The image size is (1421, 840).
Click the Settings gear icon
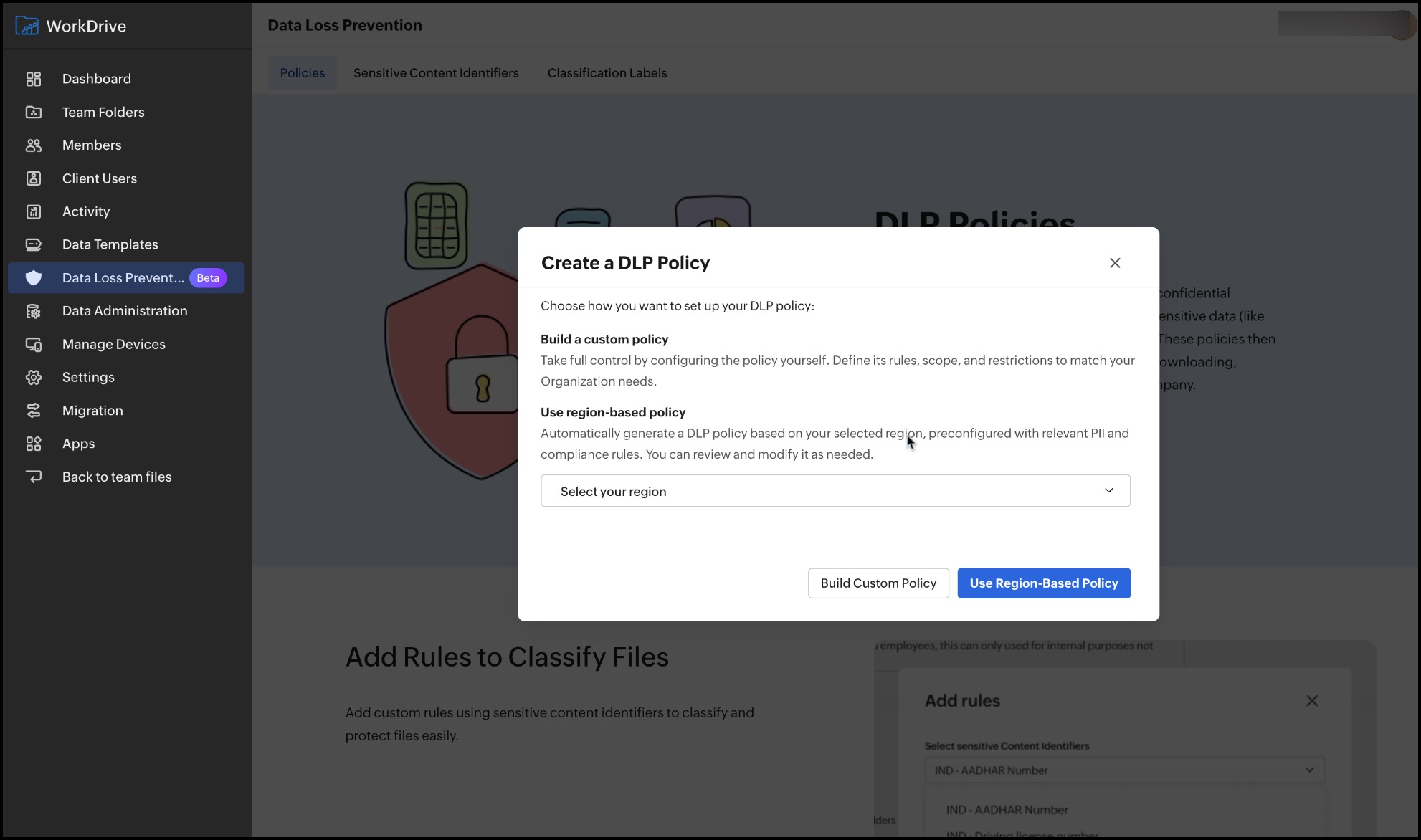click(34, 377)
